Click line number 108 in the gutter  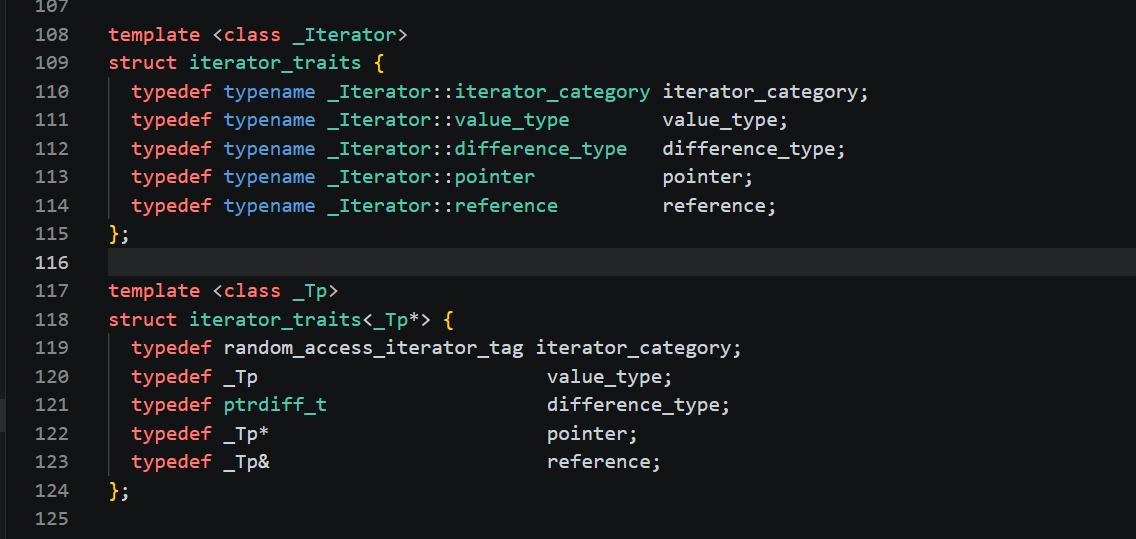tap(51, 34)
